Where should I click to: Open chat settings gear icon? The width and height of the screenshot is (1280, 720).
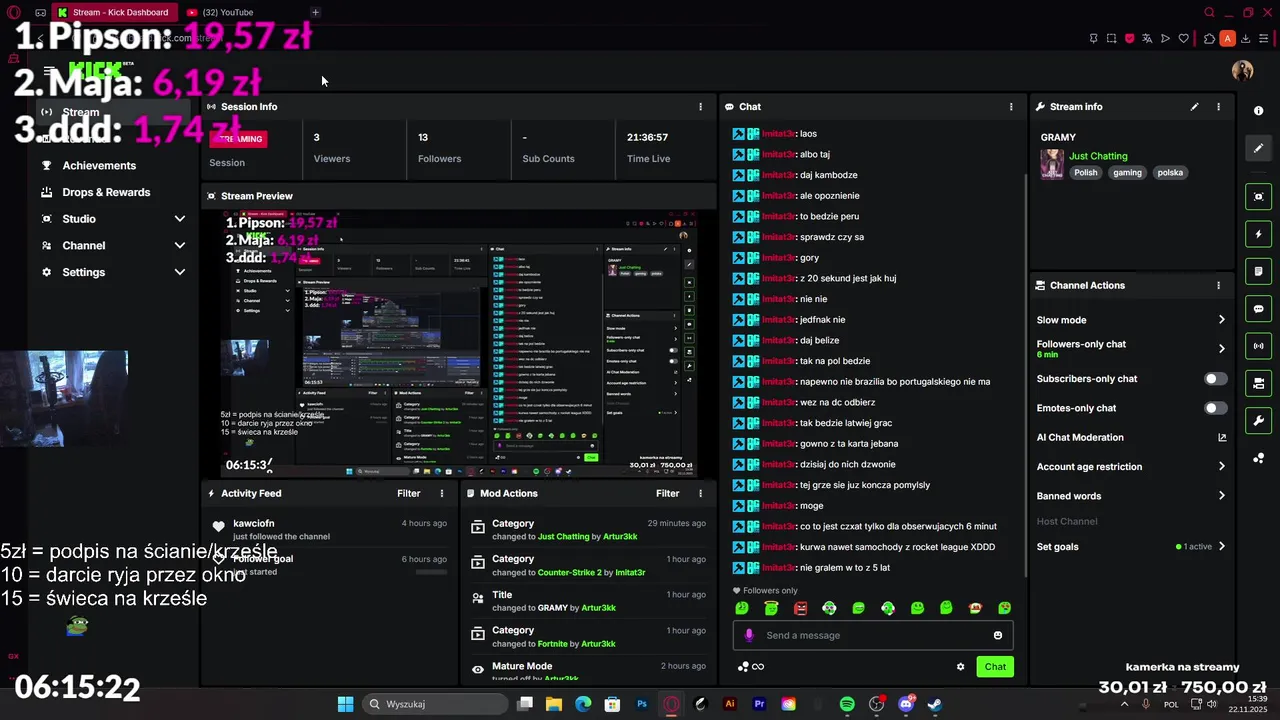coord(961,667)
